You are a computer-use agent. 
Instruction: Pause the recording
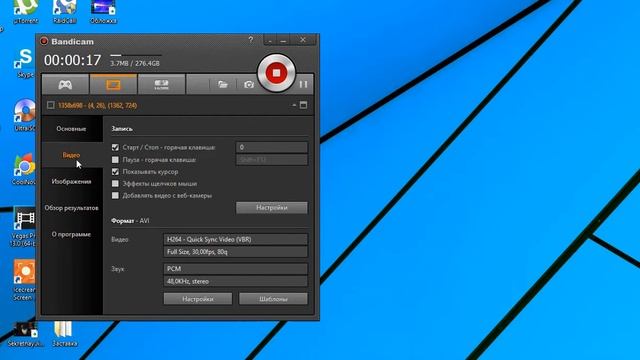[x=303, y=84]
